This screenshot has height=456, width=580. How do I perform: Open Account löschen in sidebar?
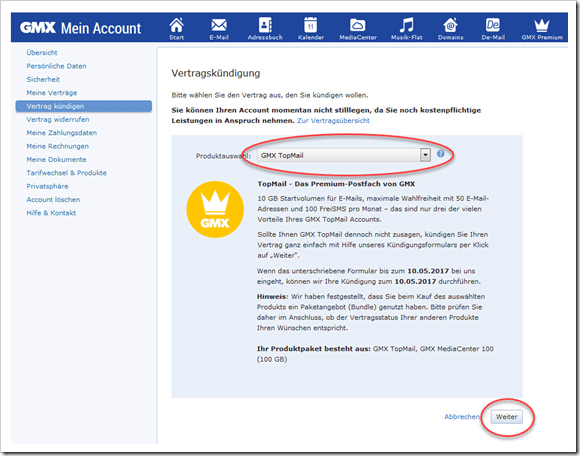[53, 199]
